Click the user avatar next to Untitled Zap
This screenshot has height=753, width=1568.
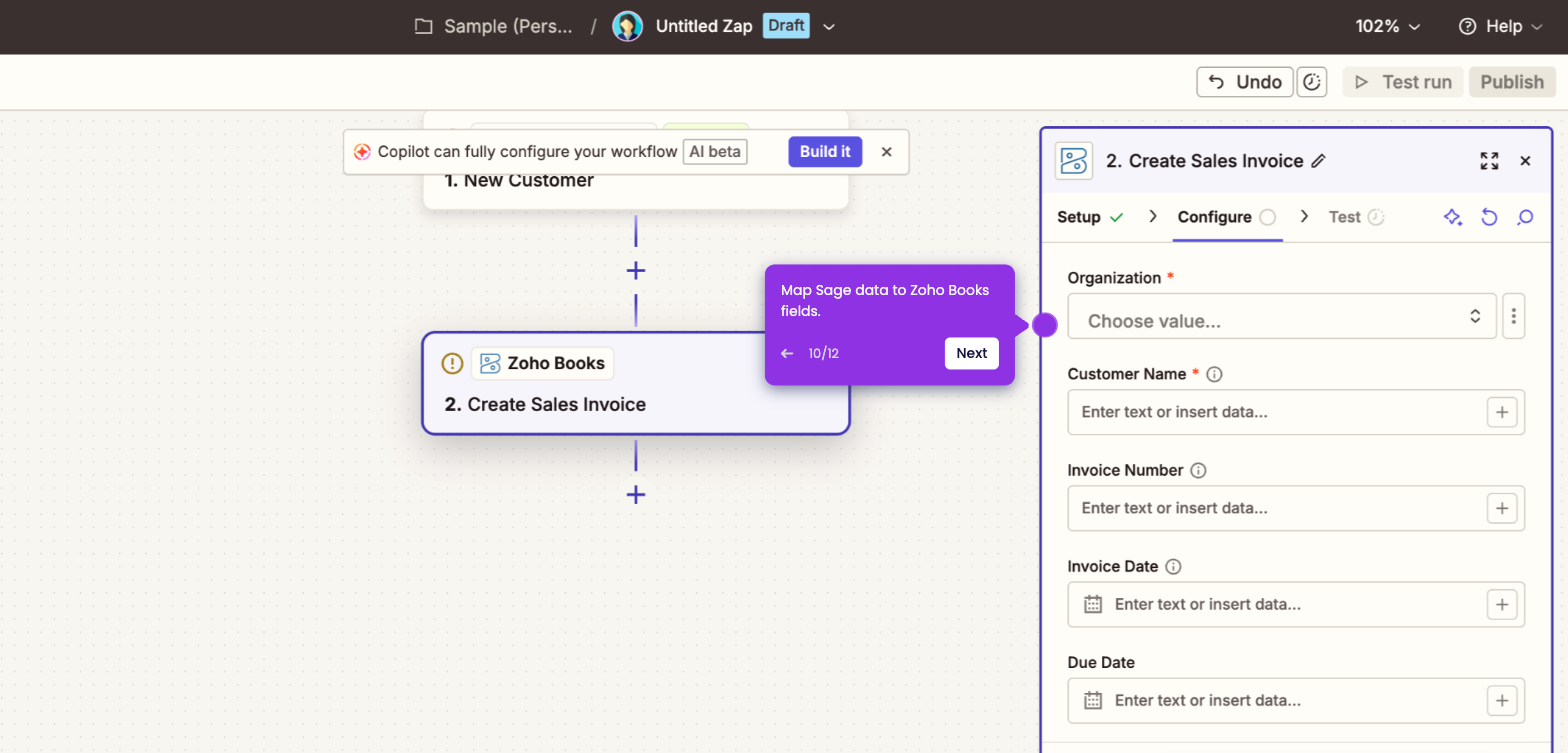[627, 27]
